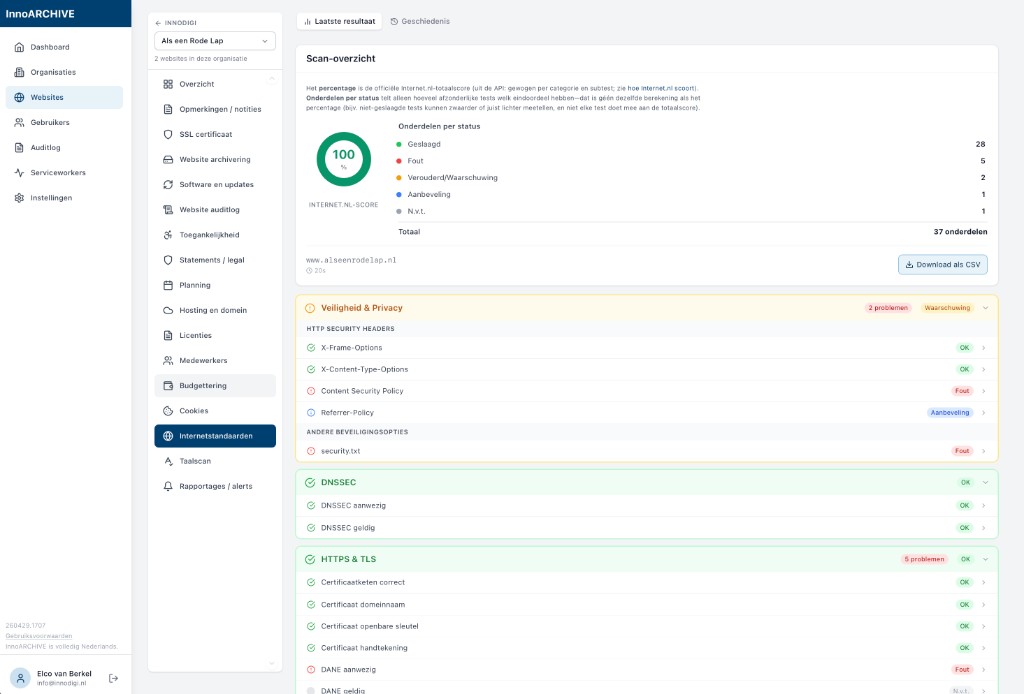Open the hoe internet.nl scoort link
Viewport: 1024px width, 694px height.
pyautogui.click(x=662, y=89)
